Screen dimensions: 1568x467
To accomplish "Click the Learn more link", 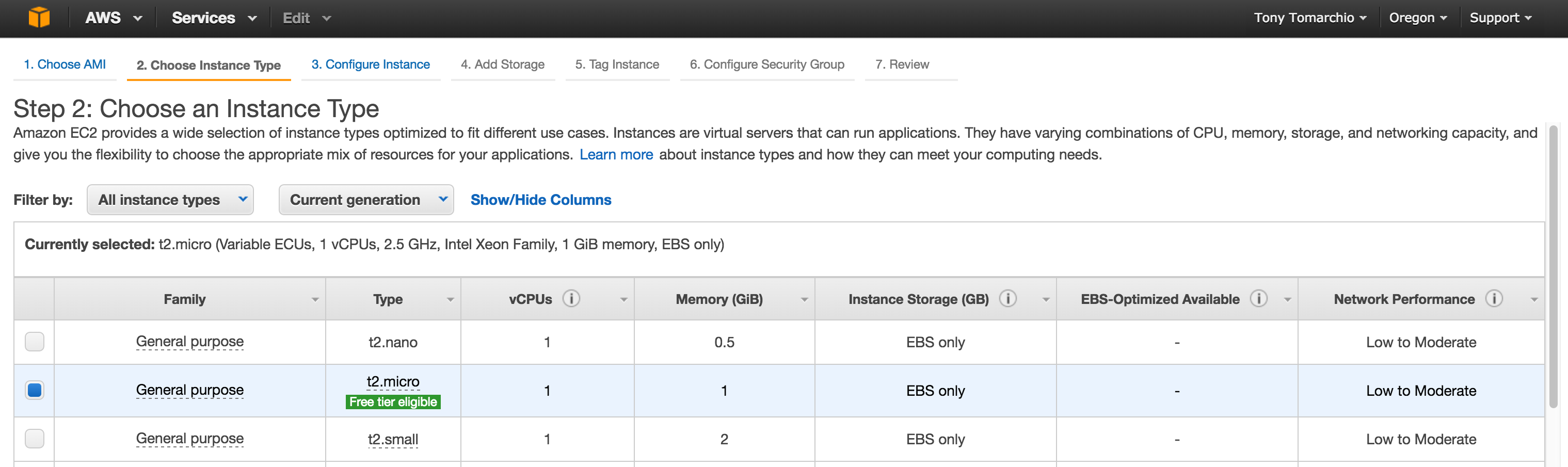I will [616, 155].
